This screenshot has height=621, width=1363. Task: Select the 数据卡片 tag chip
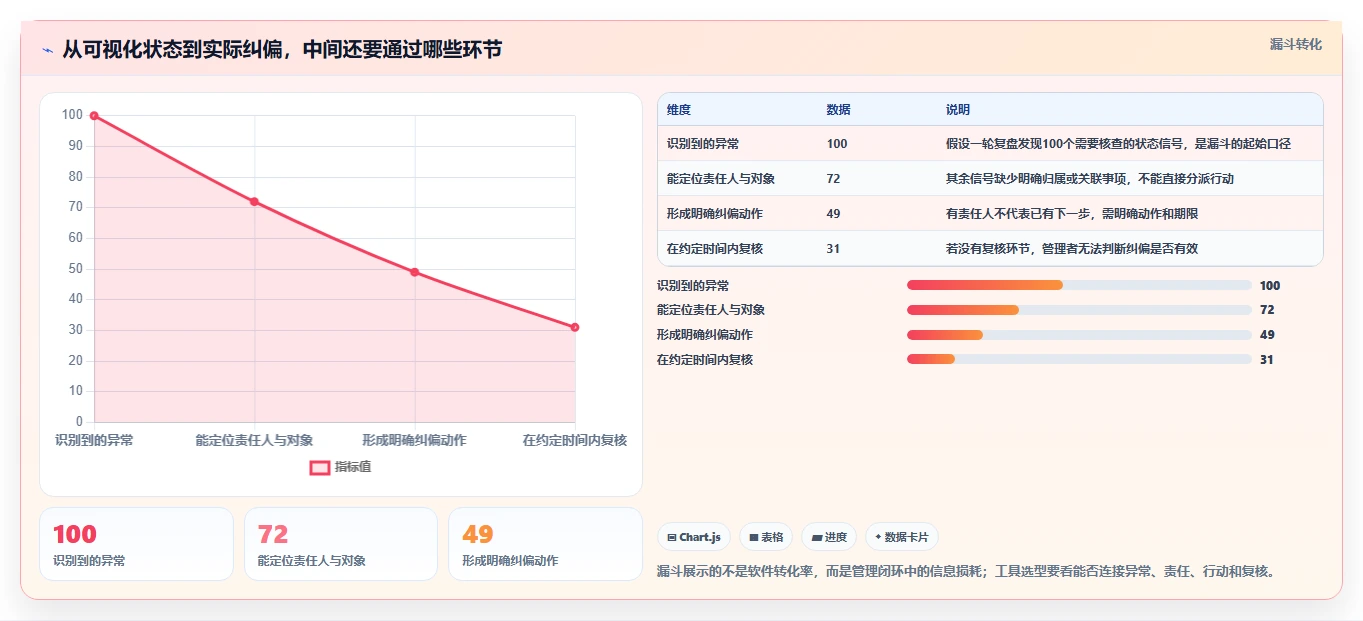point(902,537)
